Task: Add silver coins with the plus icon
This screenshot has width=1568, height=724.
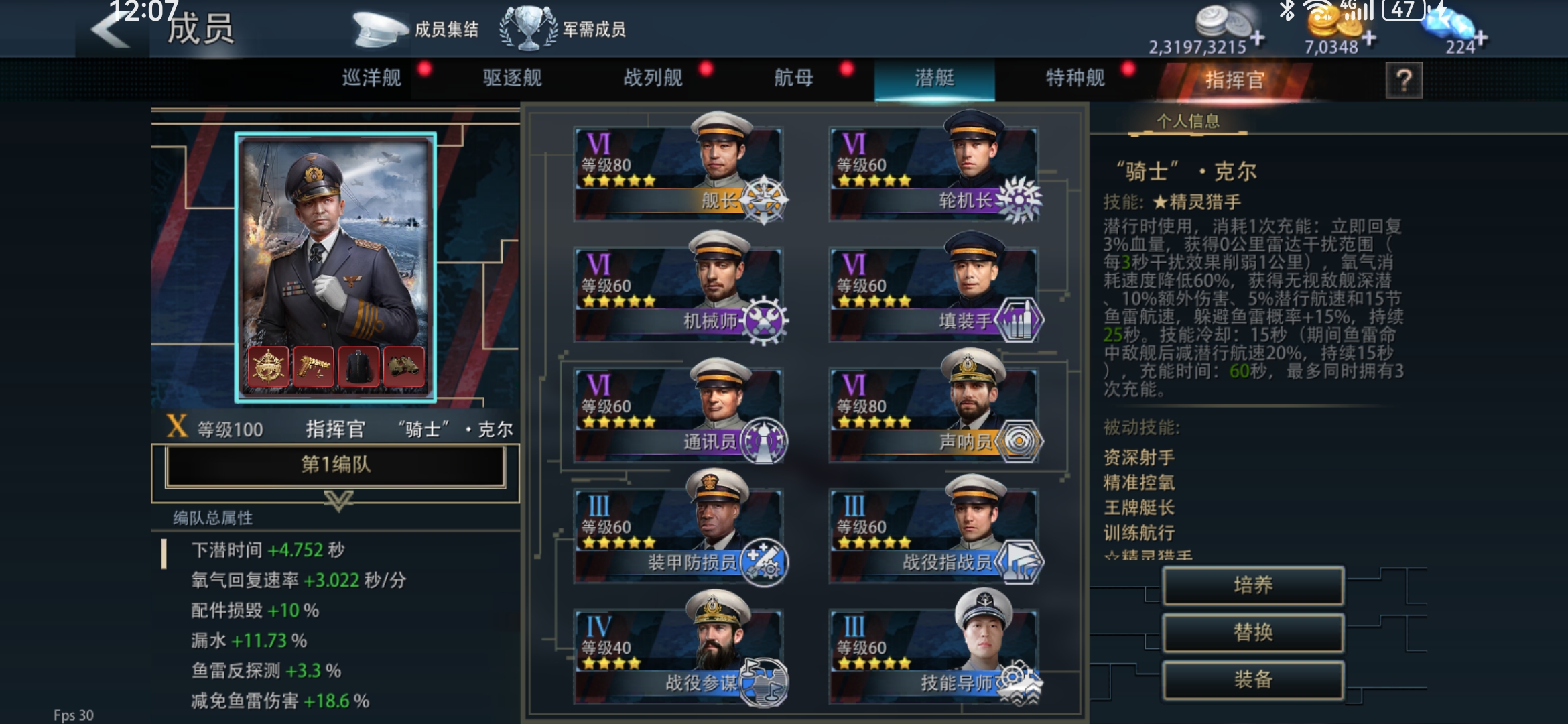Action: (1258, 38)
